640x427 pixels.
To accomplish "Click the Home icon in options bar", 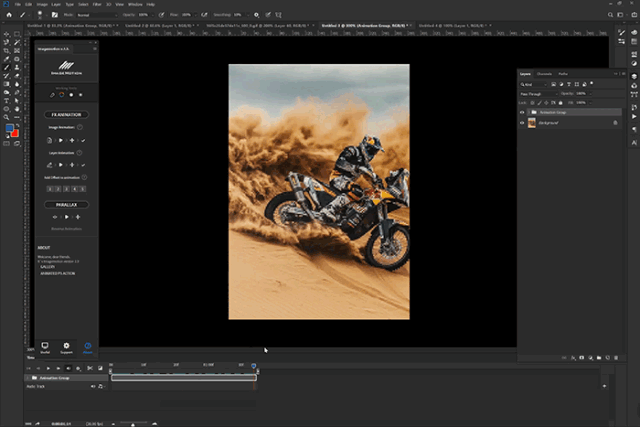I will (x=8, y=16).
